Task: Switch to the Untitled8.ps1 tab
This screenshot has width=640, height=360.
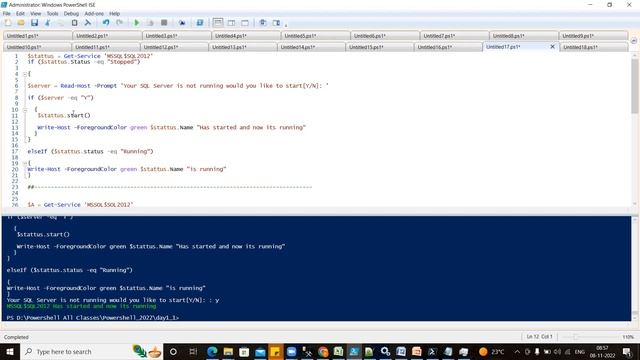Action: pos(523,36)
